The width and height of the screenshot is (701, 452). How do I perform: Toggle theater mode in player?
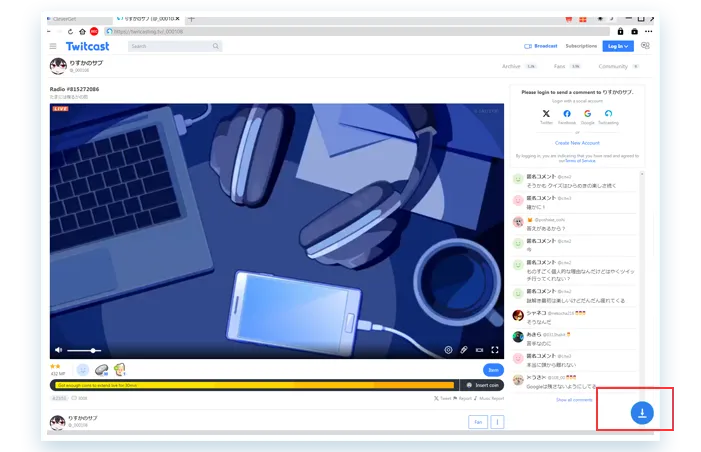click(x=479, y=350)
